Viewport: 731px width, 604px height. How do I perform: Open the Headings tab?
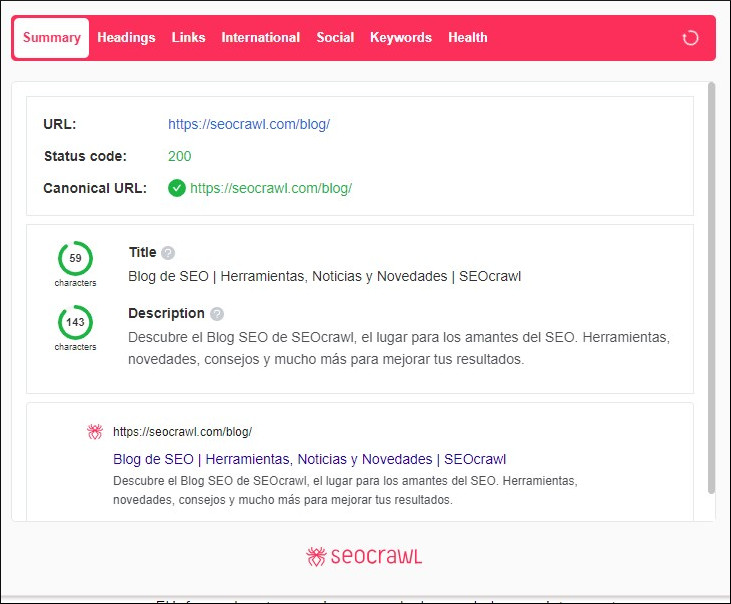click(126, 38)
